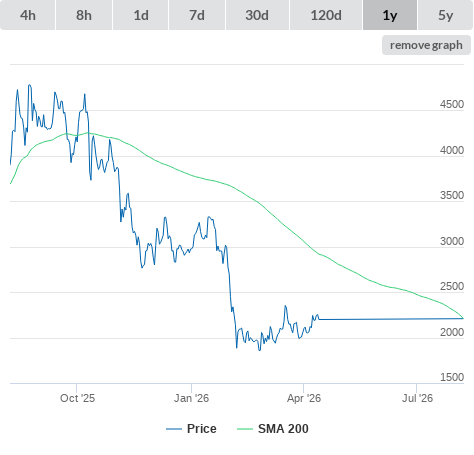Click the remove graph button
The width and height of the screenshot is (474, 455).
pyautogui.click(x=426, y=45)
